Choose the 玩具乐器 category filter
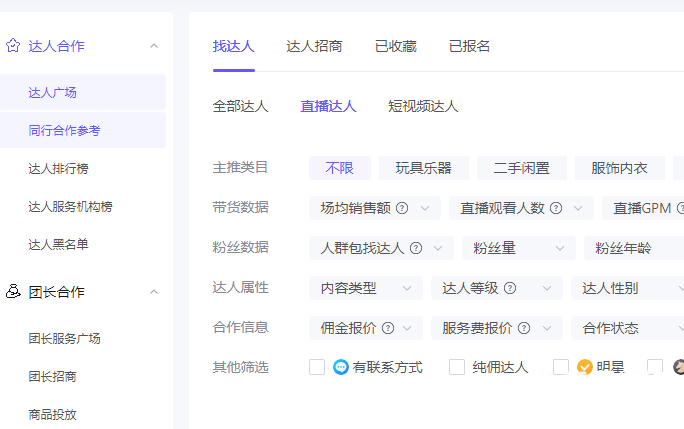 (x=424, y=168)
